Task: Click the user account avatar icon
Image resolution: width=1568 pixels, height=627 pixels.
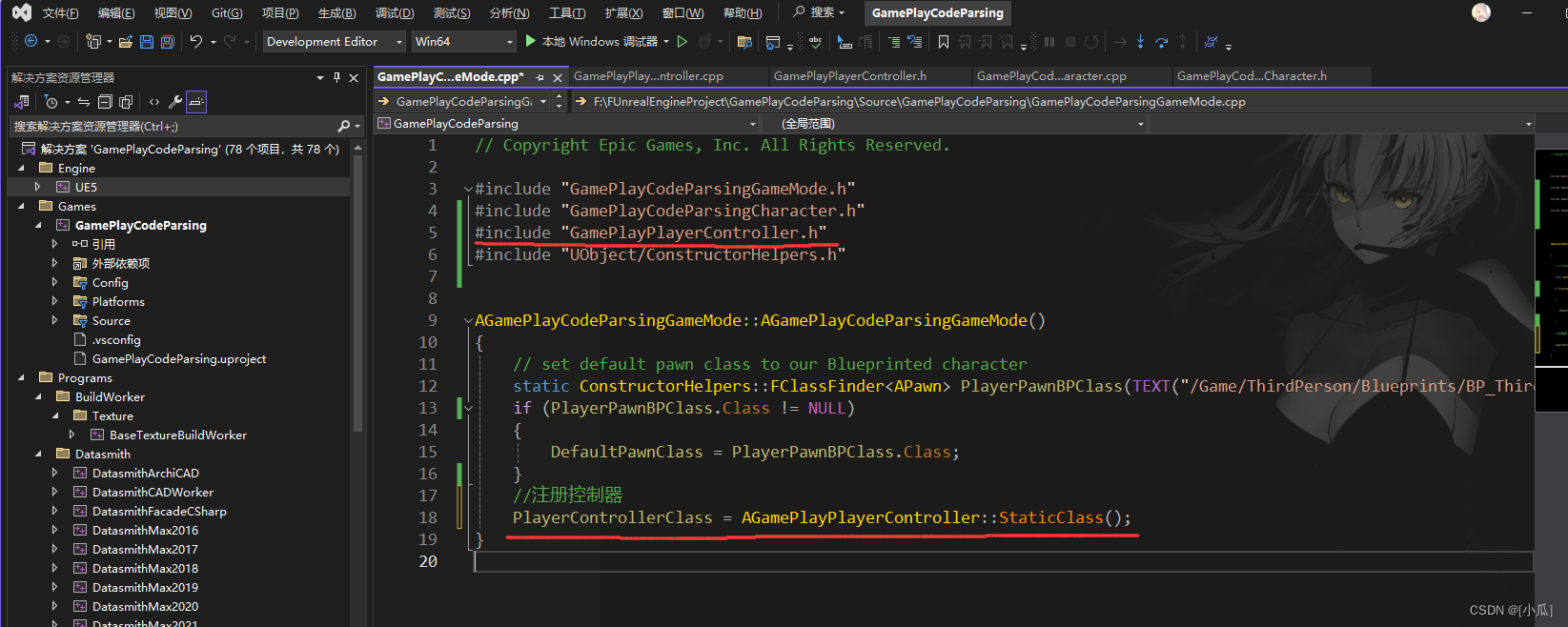Action: click(1481, 12)
